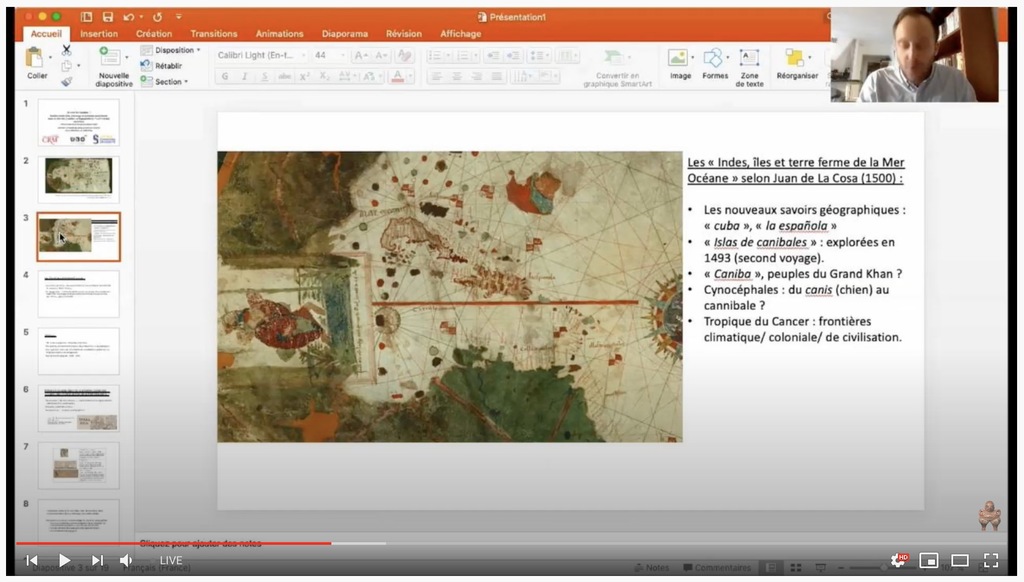Toggle YouTube miniplayer mode
Image resolution: width=1024 pixels, height=582 pixels.
[929, 560]
